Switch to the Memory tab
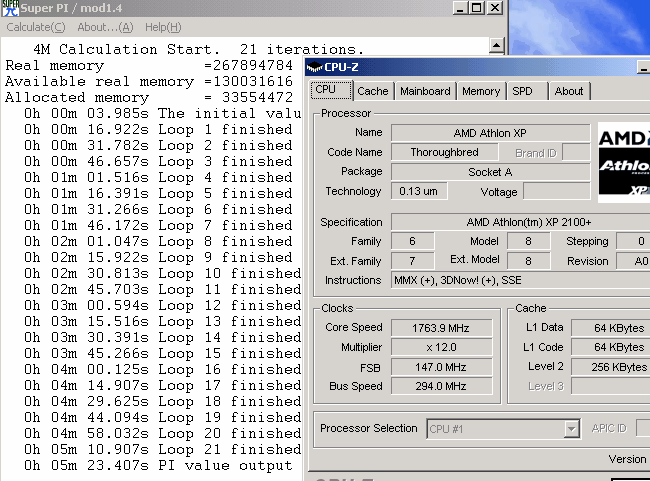The height and width of the screenshot is (481, 650). click(481, 91)
